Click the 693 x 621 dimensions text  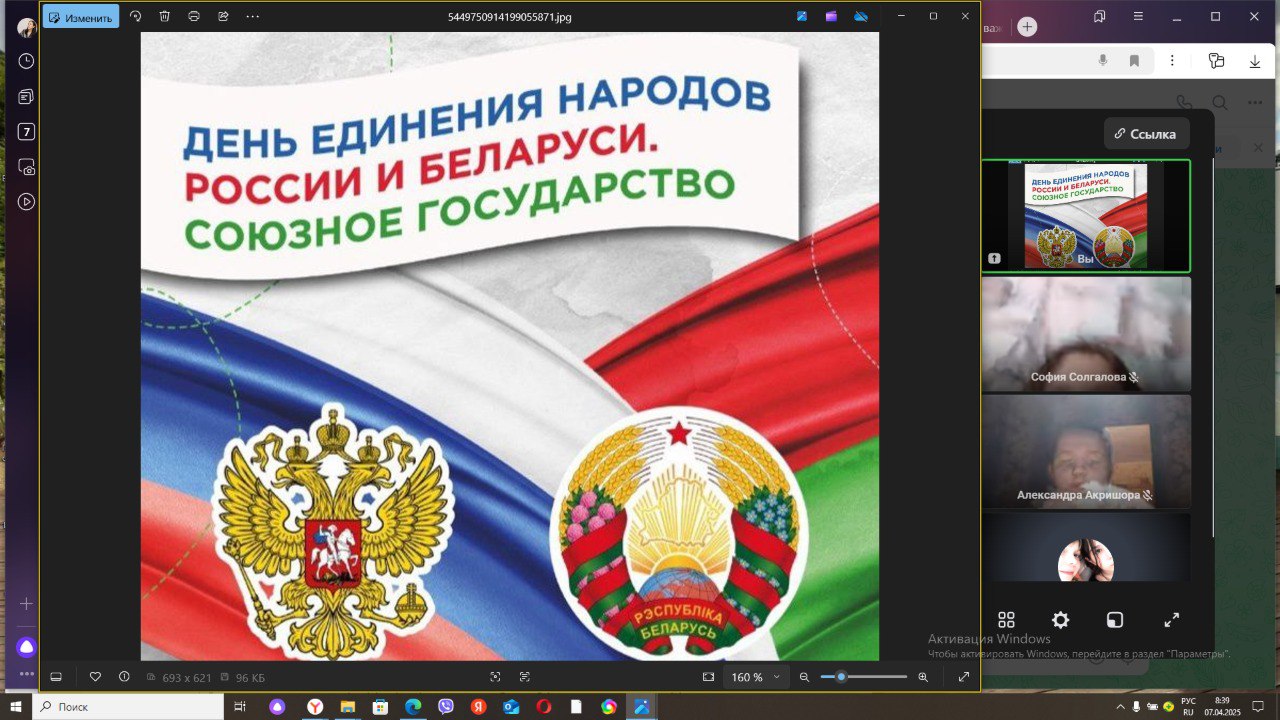[x=187, y=678]
